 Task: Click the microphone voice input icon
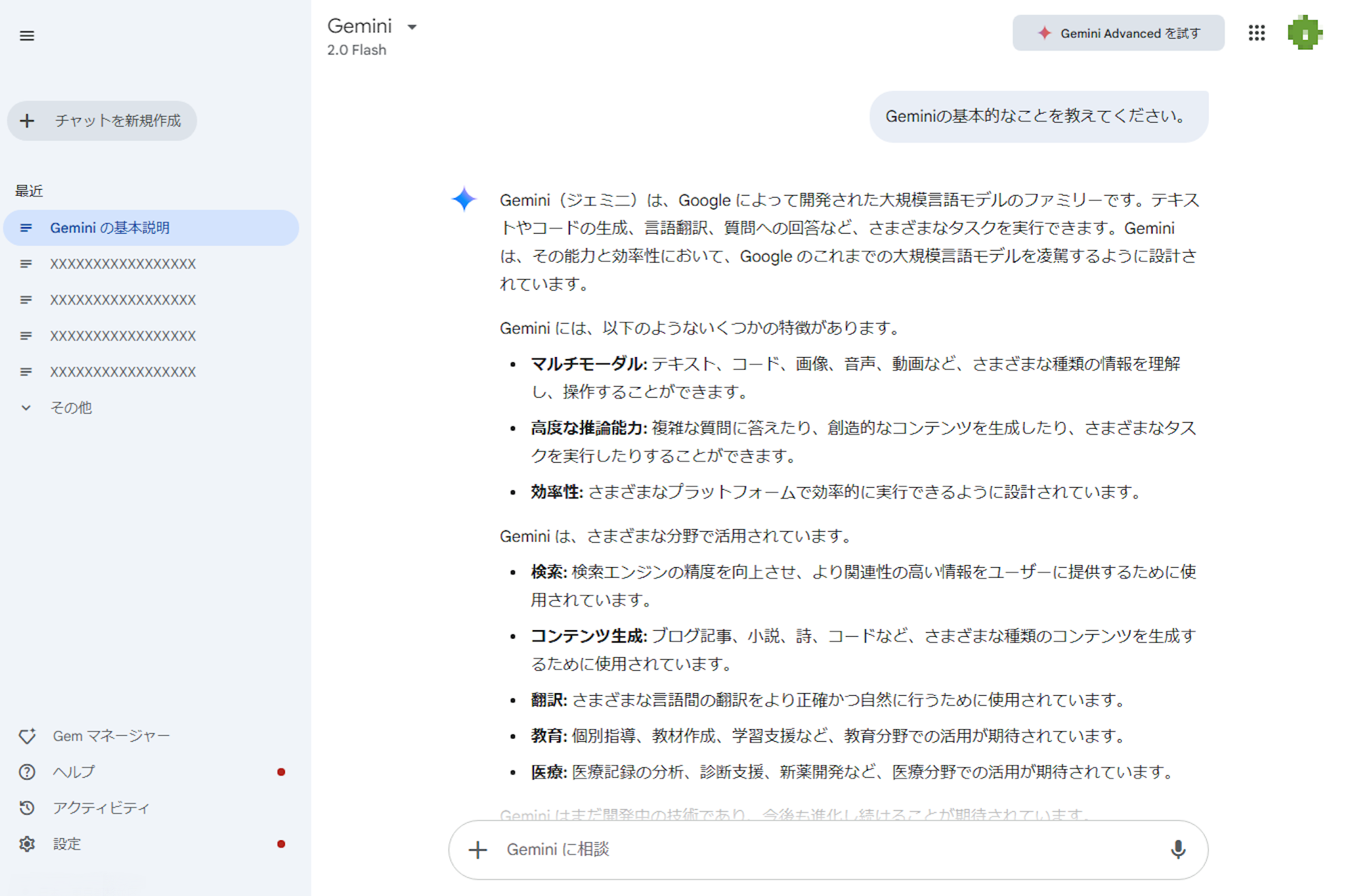coord(1178,849)
